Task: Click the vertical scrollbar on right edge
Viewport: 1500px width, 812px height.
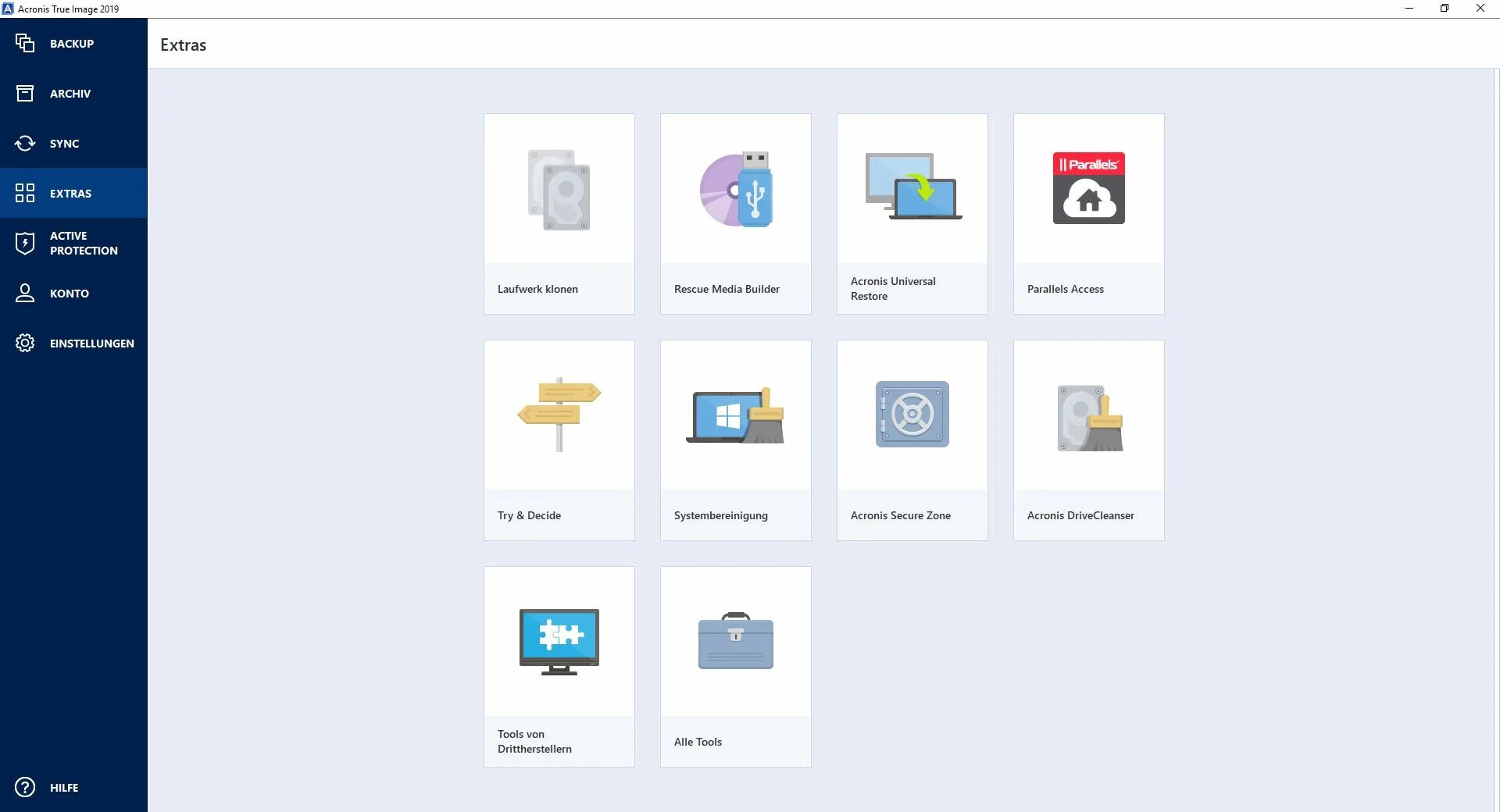Action: pos(1496,440)
